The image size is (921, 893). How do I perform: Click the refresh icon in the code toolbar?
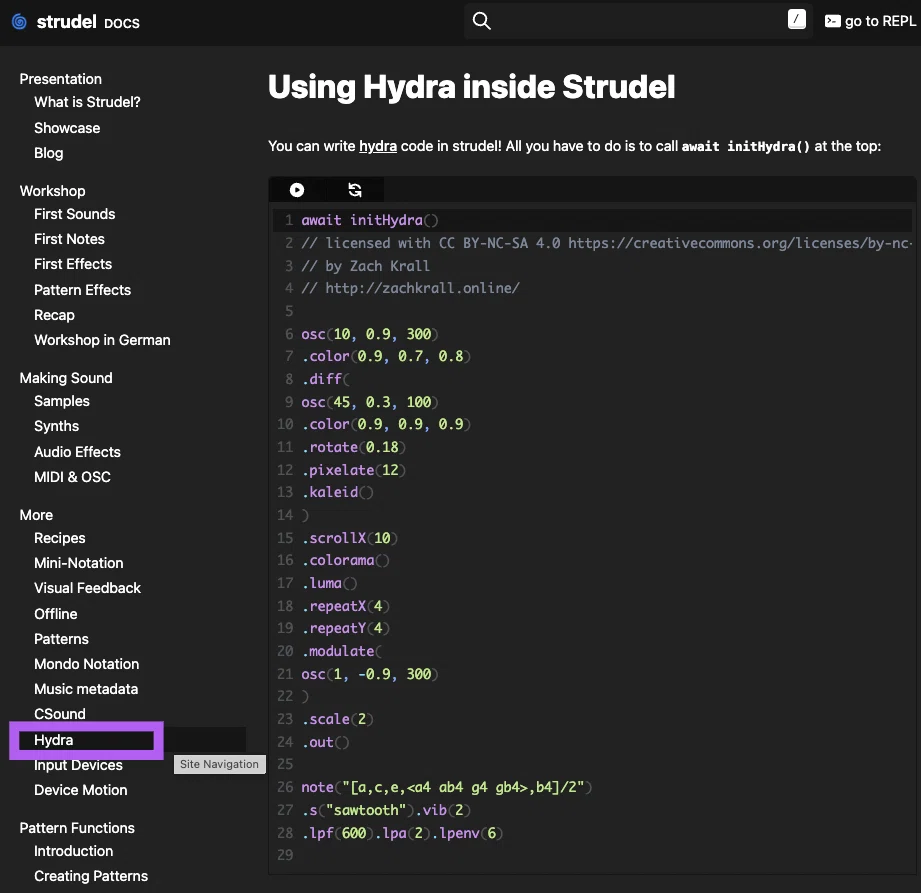[355, 190]
